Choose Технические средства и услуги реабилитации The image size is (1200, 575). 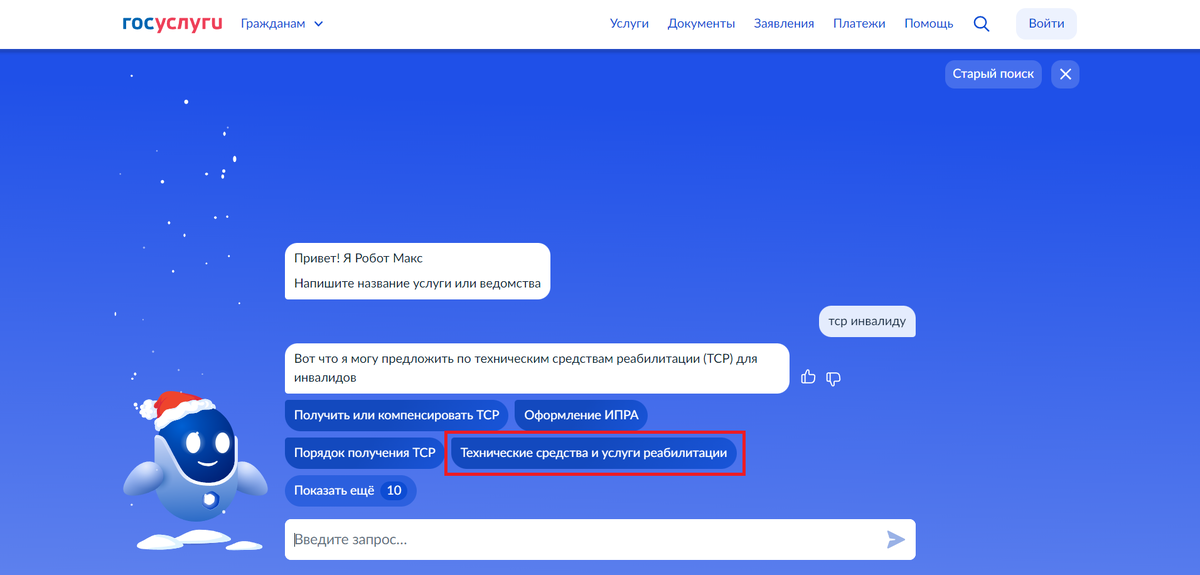click(594, 453)
